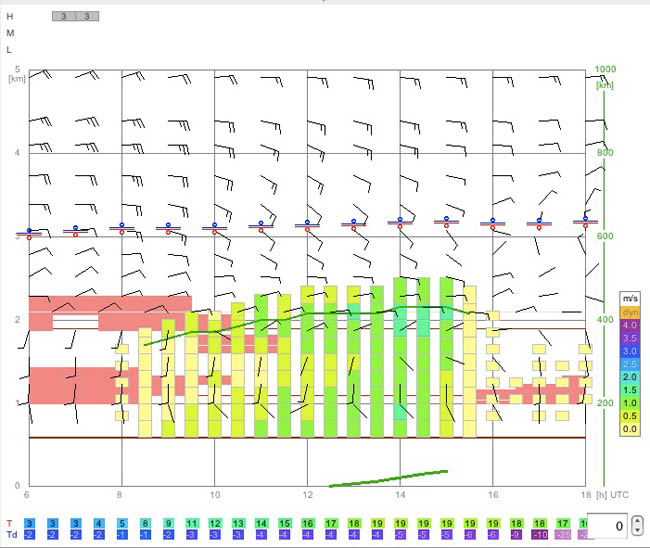Click the stepper up arrow beside the 0 field
Viewport: 650px width, 548px height.
[x=638, y=521]
